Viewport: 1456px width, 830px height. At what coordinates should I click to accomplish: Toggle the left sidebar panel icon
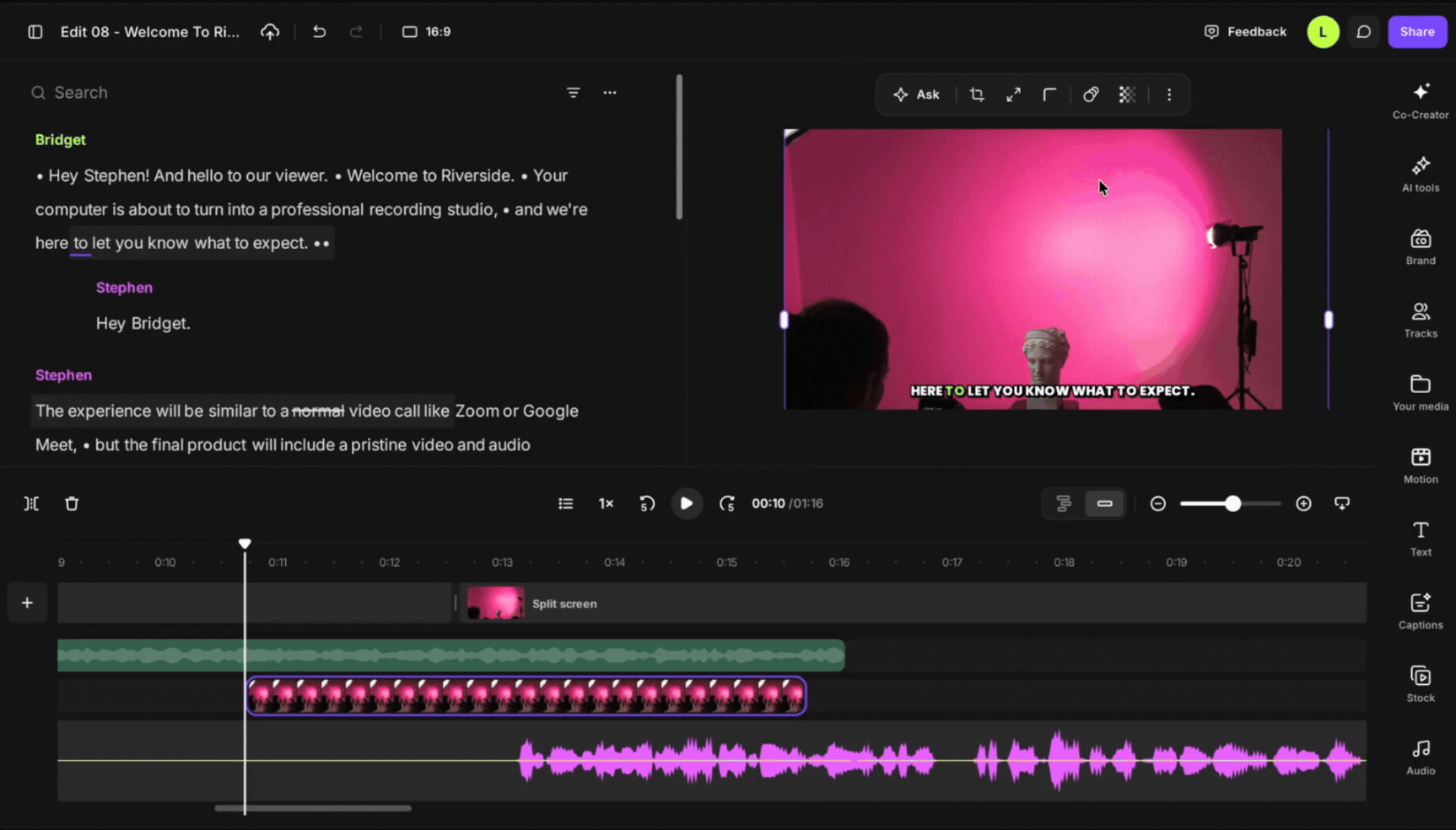pos(35,32)
